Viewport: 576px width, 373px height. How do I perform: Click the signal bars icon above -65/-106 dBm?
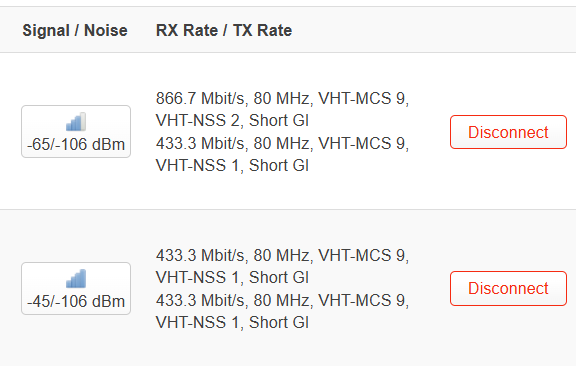pos(76,122)
